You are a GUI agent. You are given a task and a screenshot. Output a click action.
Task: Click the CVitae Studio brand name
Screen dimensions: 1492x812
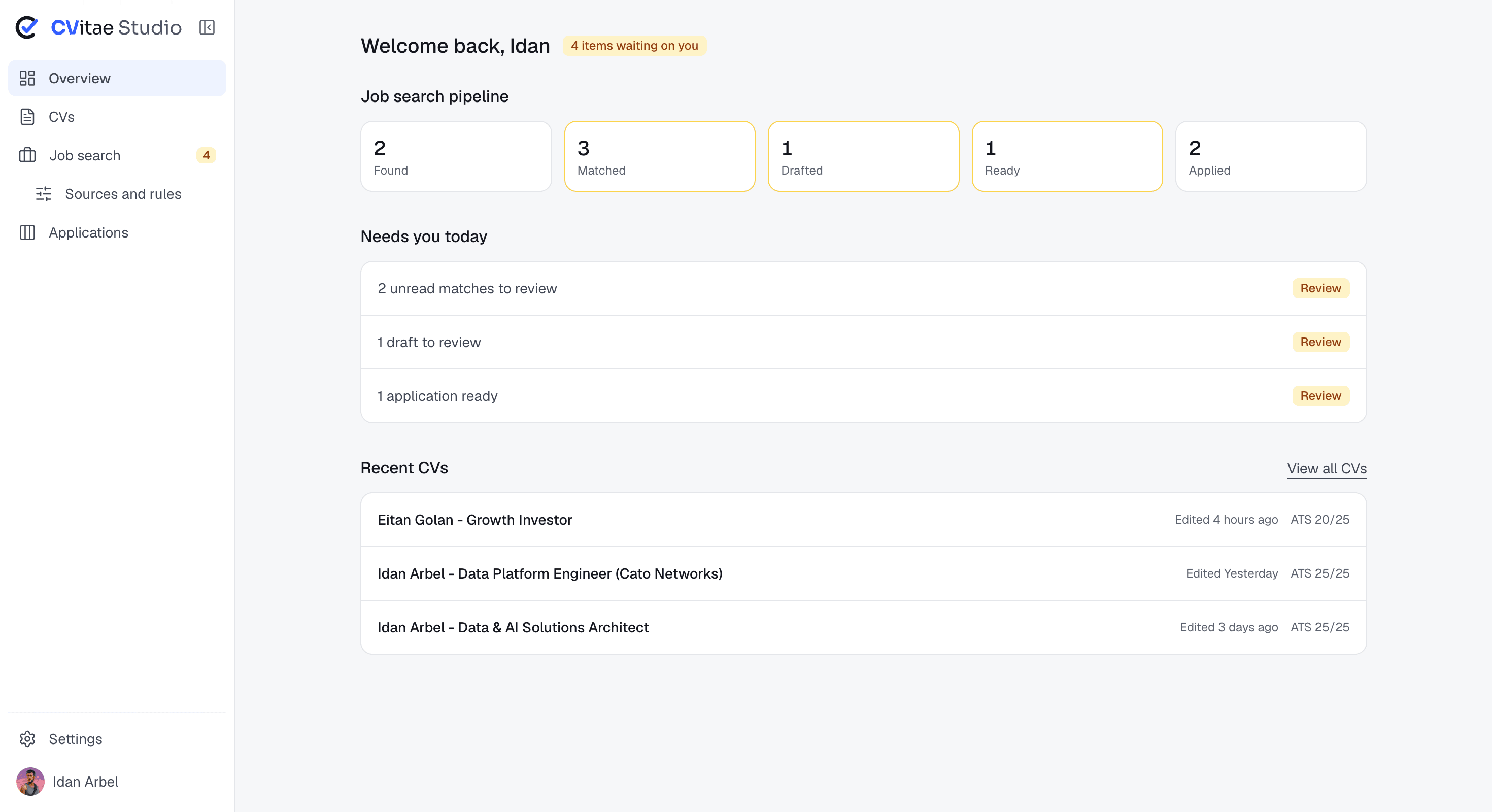click(x=116, y=27)
